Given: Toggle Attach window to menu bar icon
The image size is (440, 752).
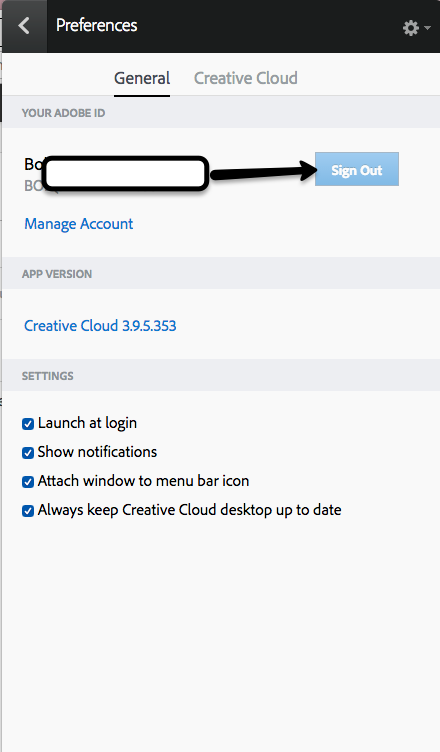Looking at the screenshot, I should click(x=28, y=482).
